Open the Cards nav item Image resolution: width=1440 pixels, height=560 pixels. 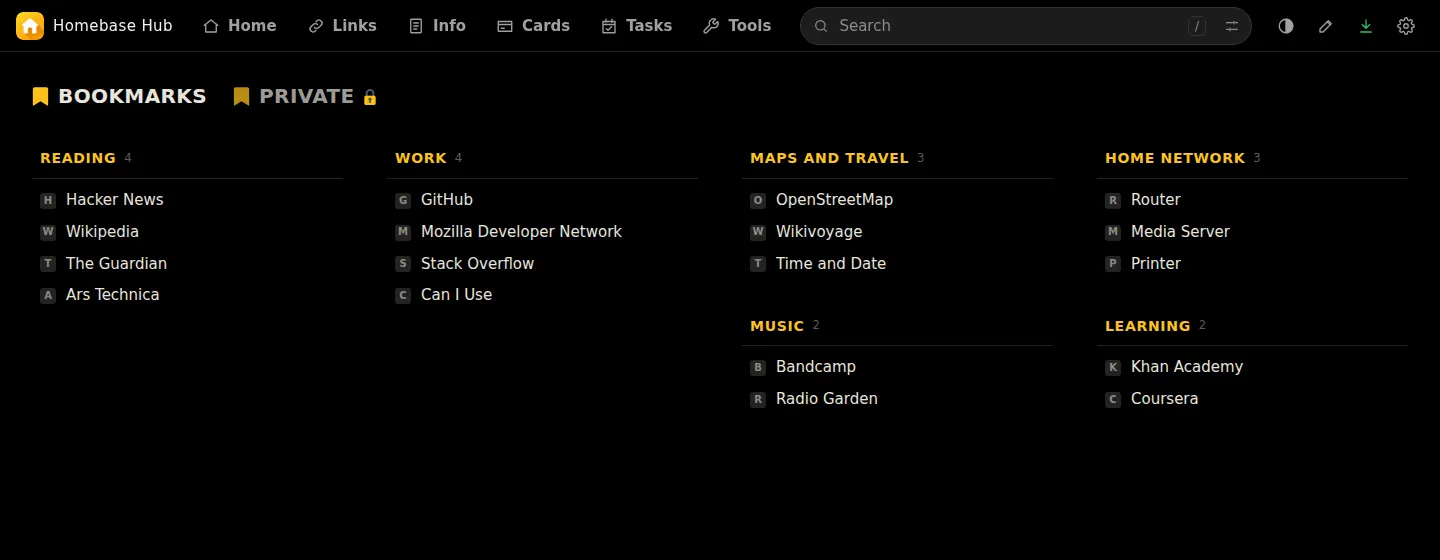533,26
